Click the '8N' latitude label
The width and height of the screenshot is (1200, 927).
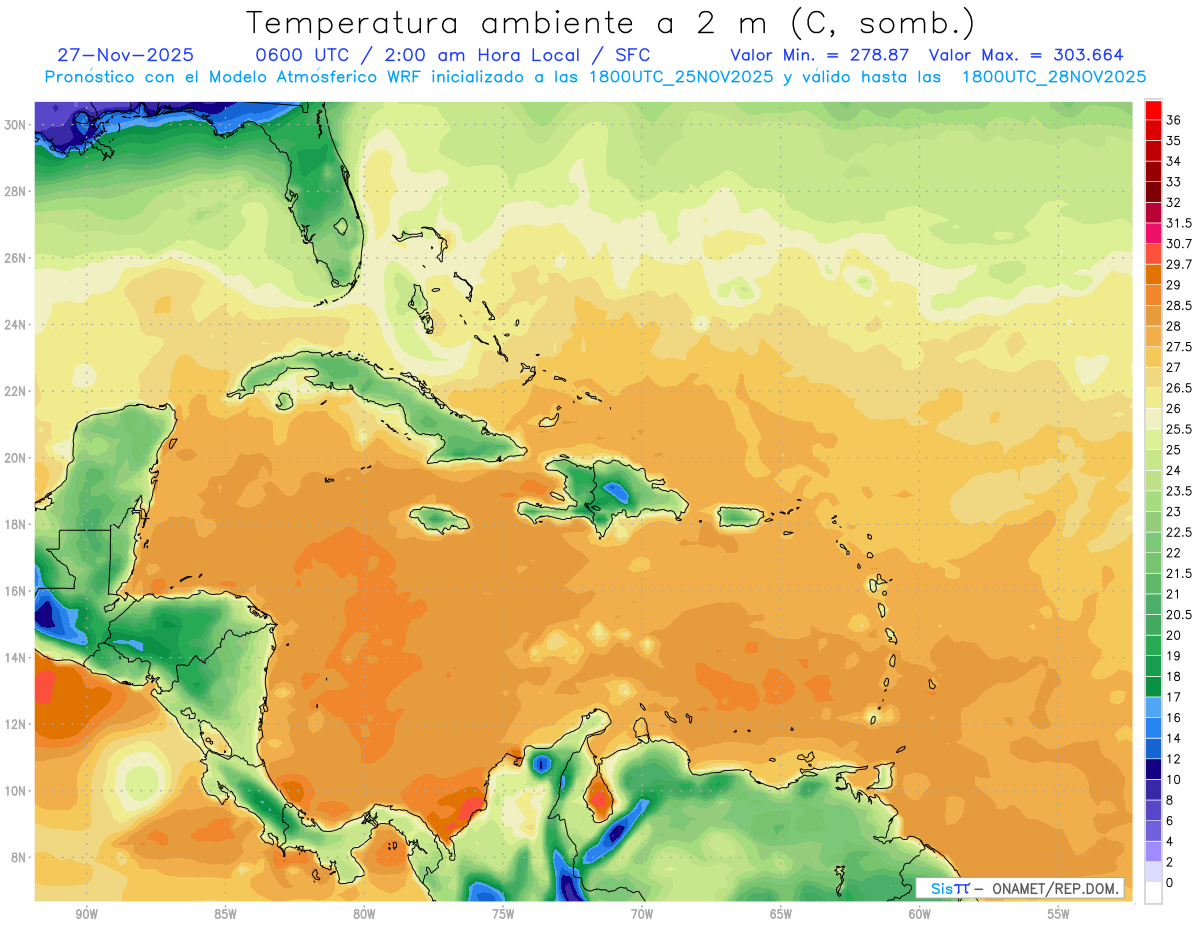[20, 857]
